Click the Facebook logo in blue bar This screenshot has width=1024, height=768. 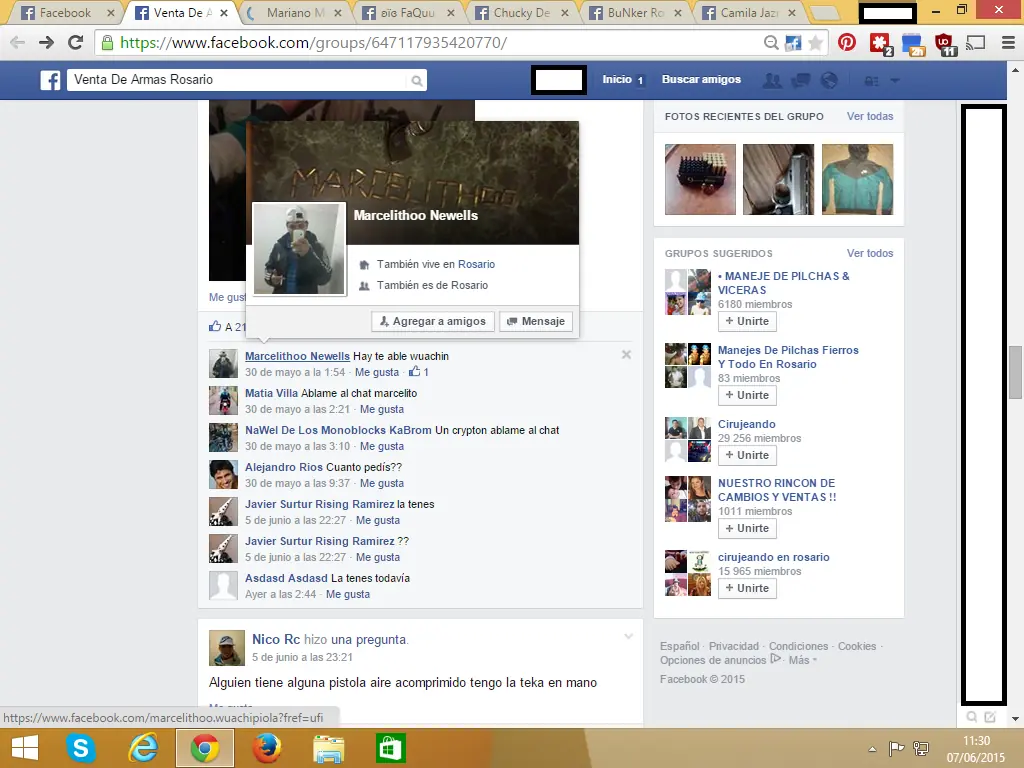pyautogui.click(x=50, y=80)
